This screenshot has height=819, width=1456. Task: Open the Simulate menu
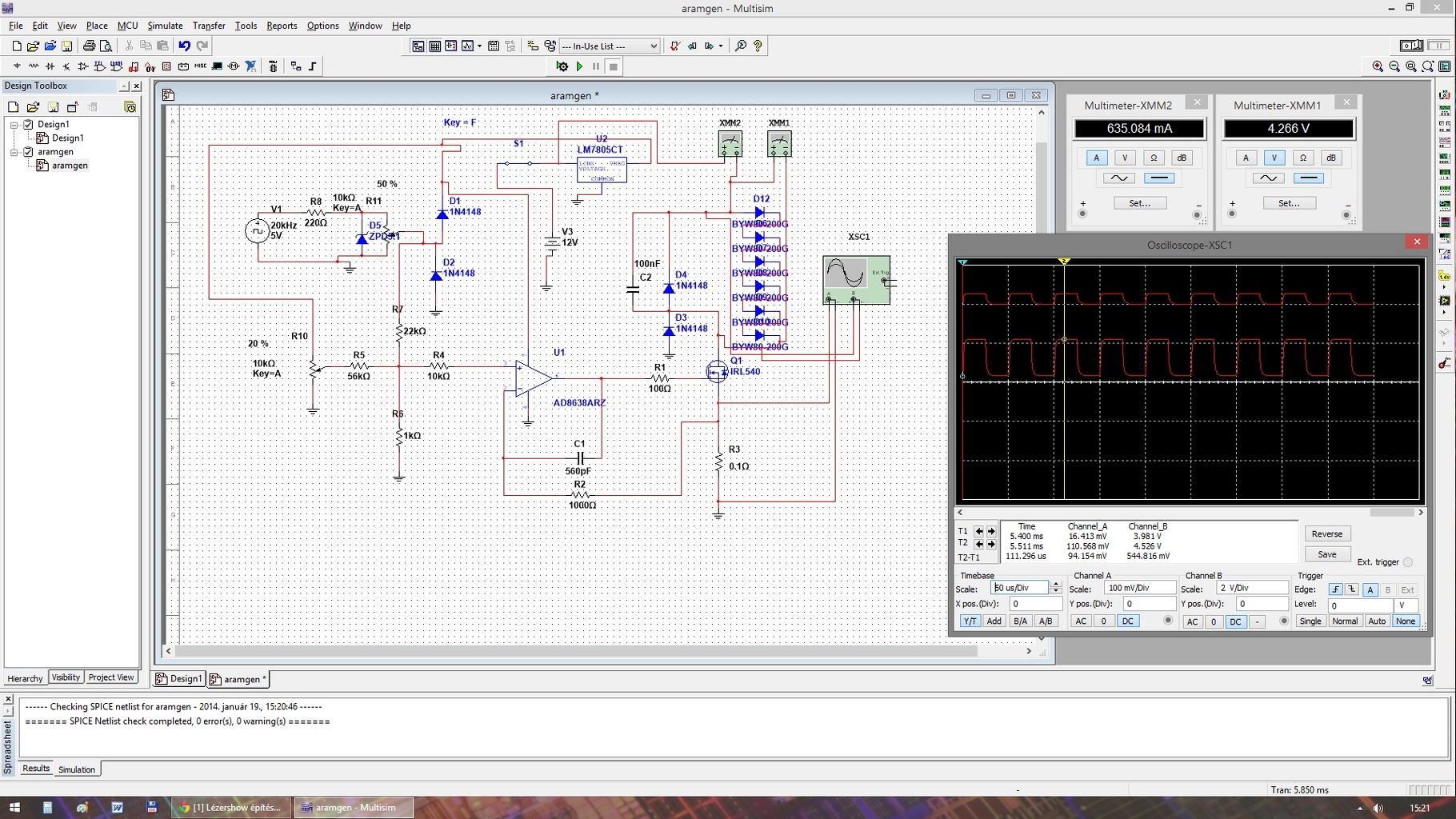click(165, 26)
